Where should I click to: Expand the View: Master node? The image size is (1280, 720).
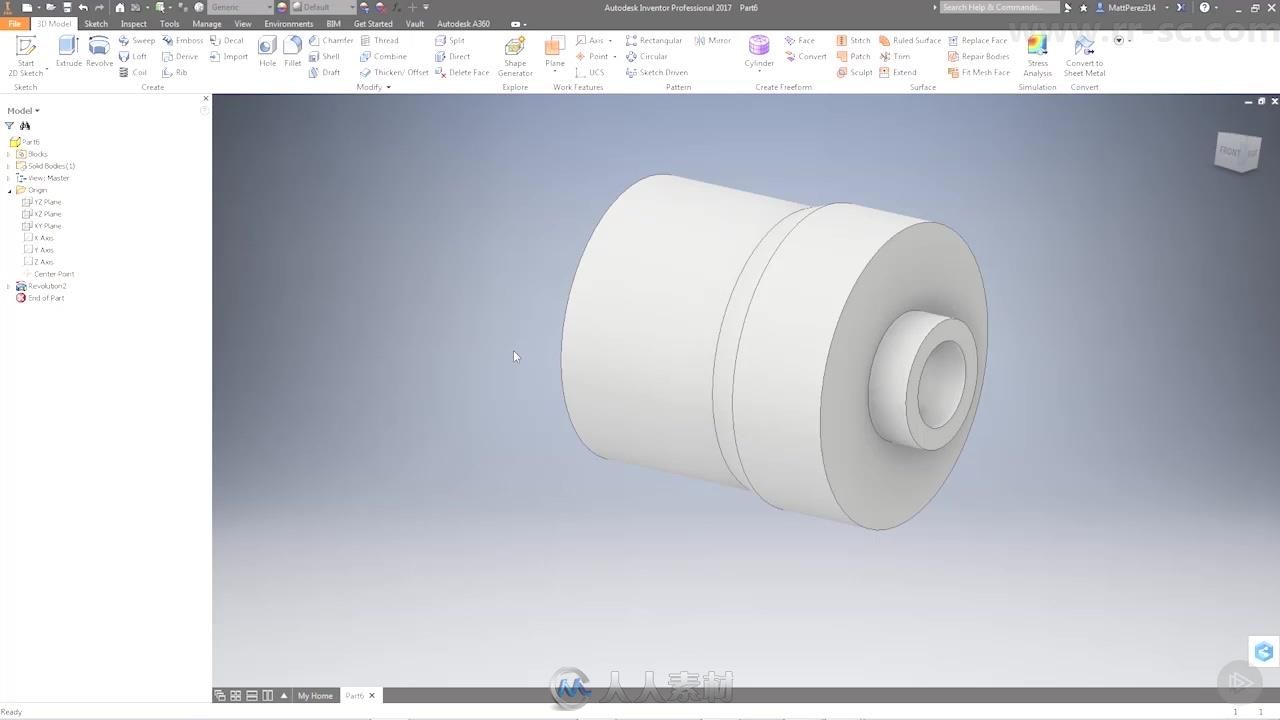click(x=9, y=178)
